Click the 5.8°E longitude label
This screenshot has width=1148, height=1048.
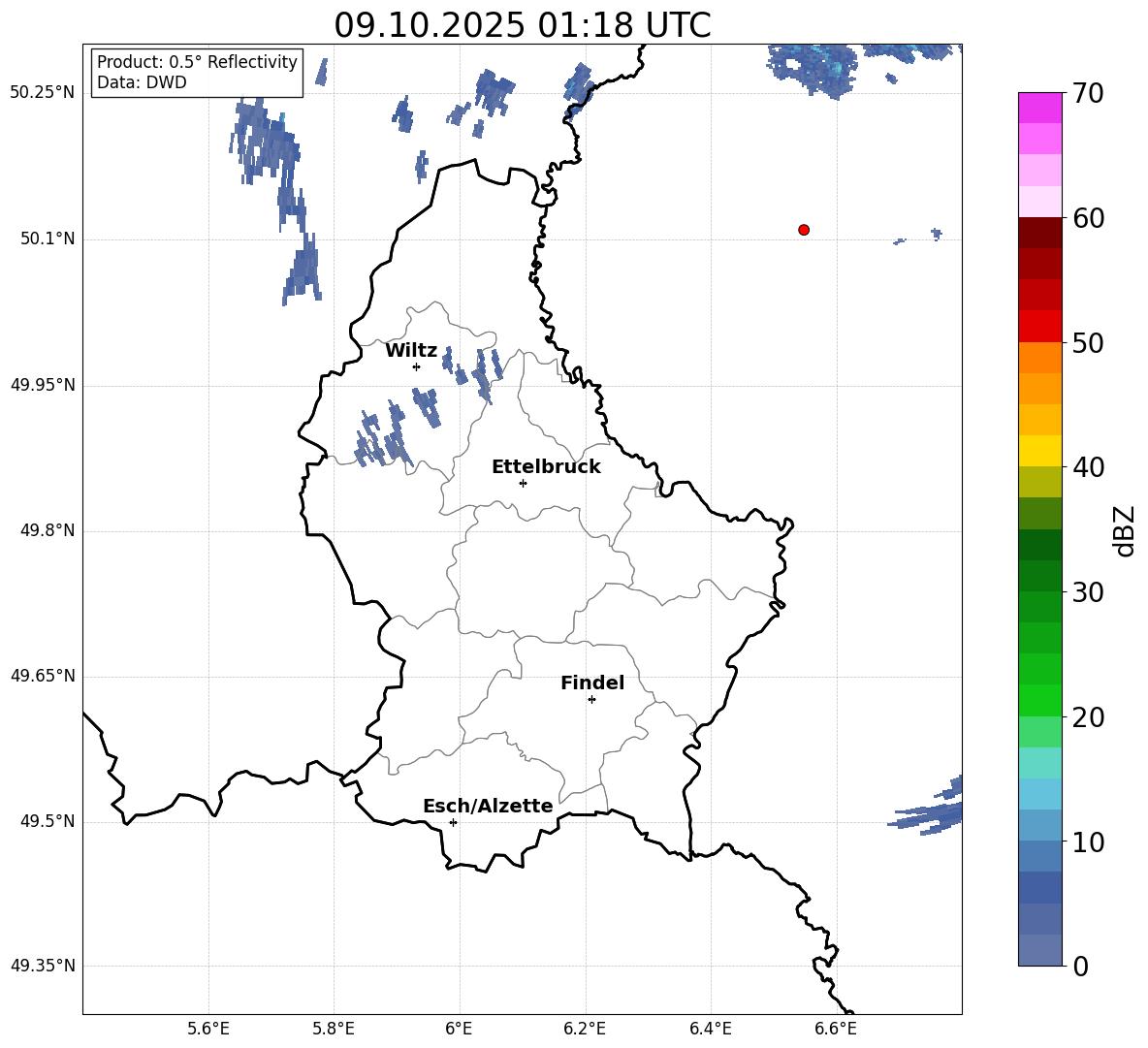point(334,1029)
